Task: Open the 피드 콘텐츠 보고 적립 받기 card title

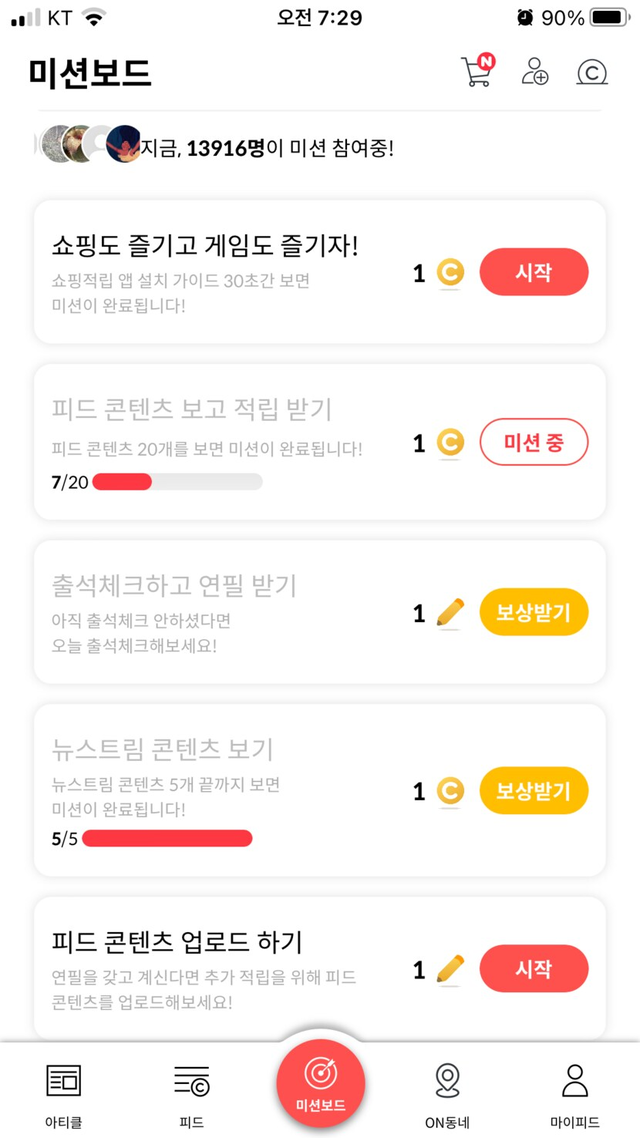Action: (191, 409)
